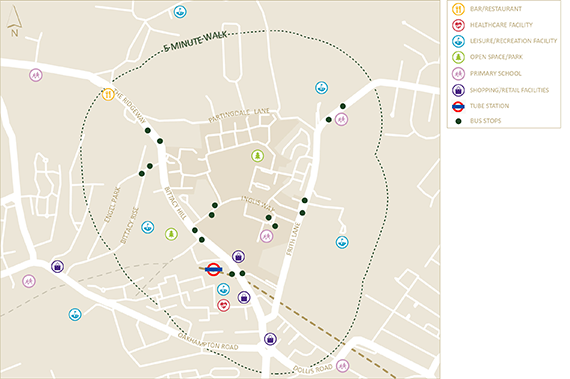Click the Bus Stops green dot in legend
Image resolution: width=570 pixels, height=379 pixels.
(x=458, y=121)
